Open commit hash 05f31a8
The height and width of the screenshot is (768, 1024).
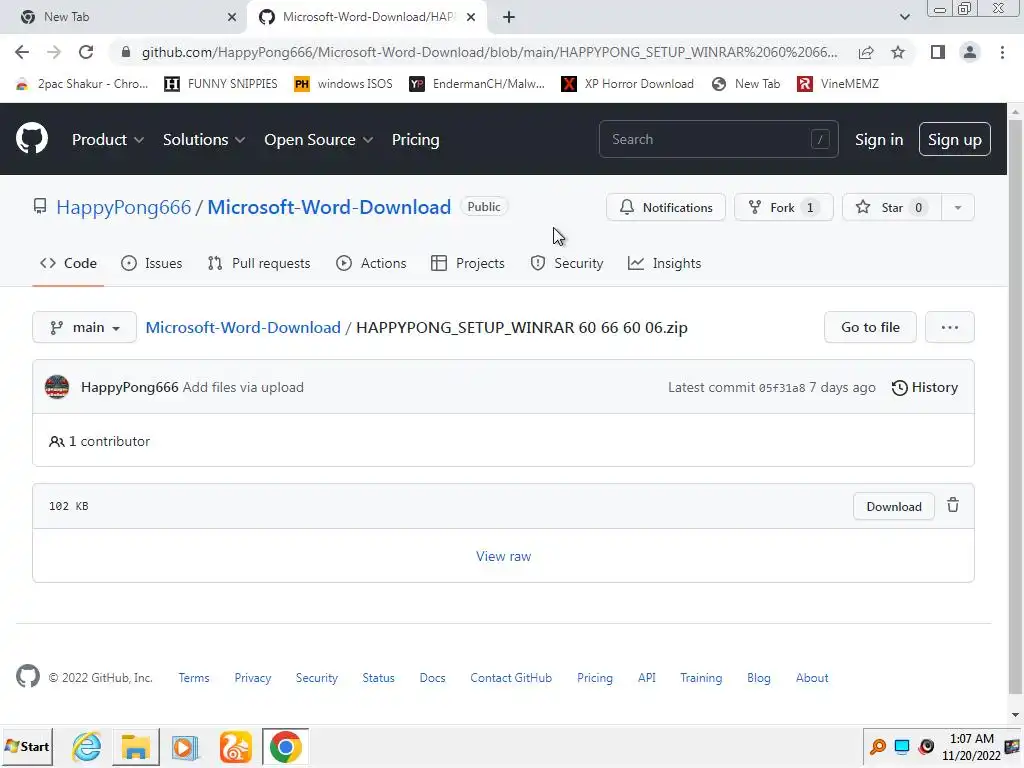click(782, 388)
